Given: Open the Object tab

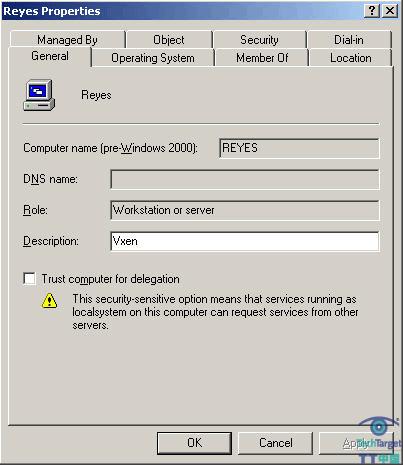Looking at the screenshot, I should click(x=169, y=40).
